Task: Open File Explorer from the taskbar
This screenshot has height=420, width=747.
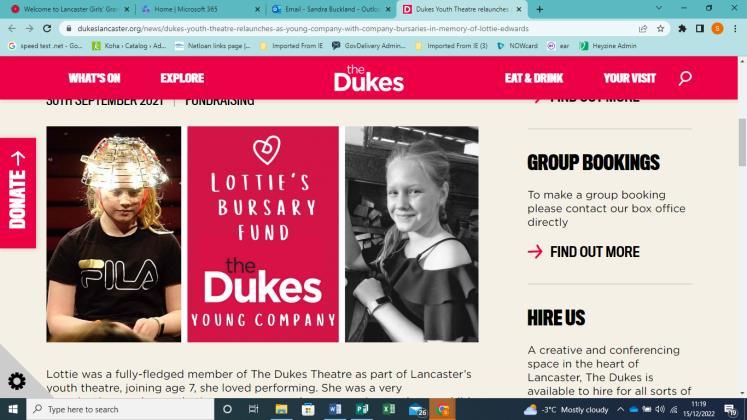Action: 281,409
